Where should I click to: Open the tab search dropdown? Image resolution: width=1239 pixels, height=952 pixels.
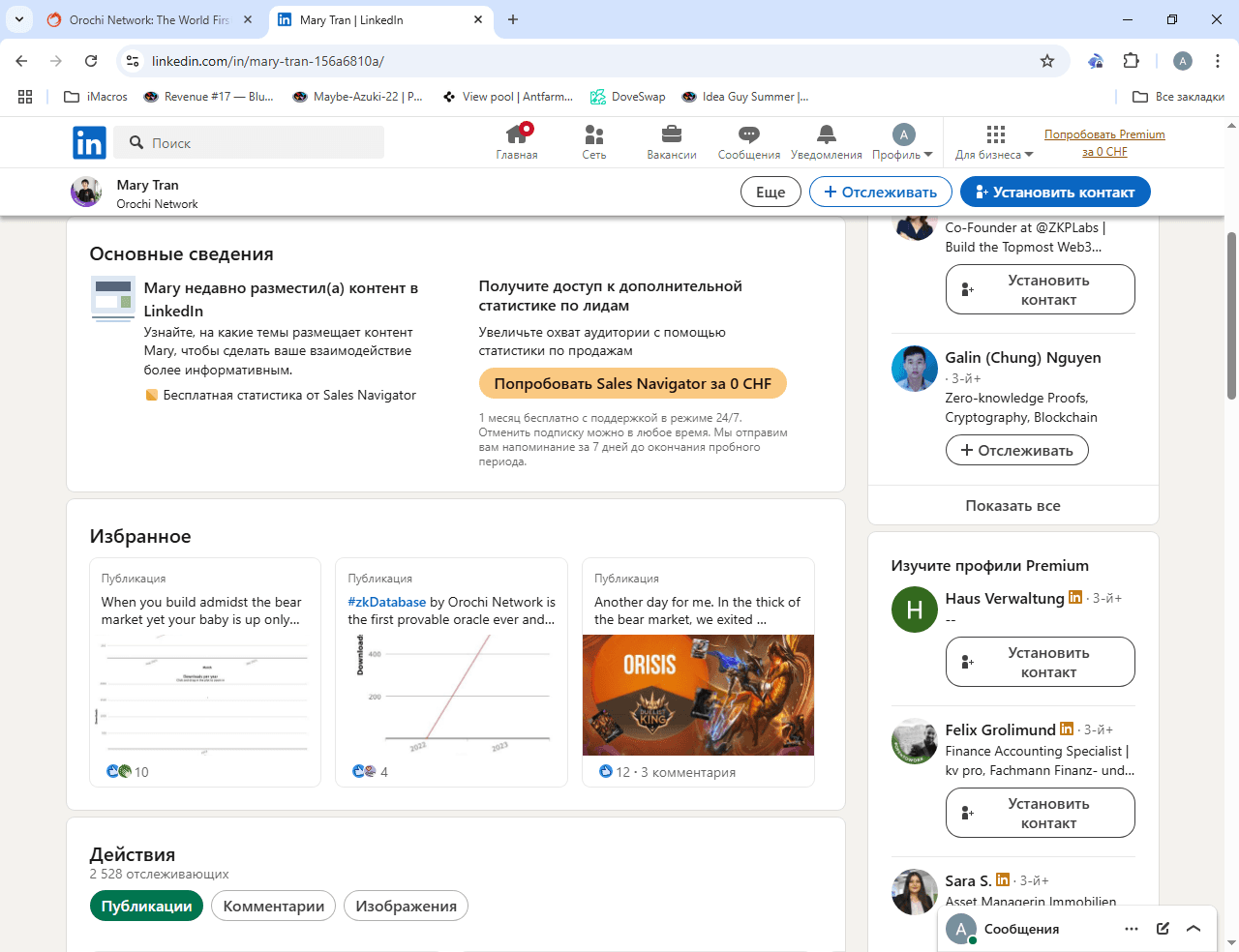(x=19, y=19)
